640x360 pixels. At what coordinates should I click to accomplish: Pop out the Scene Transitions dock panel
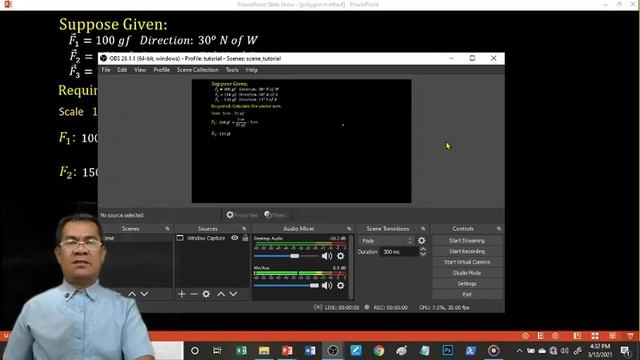[x=423, y=229]
